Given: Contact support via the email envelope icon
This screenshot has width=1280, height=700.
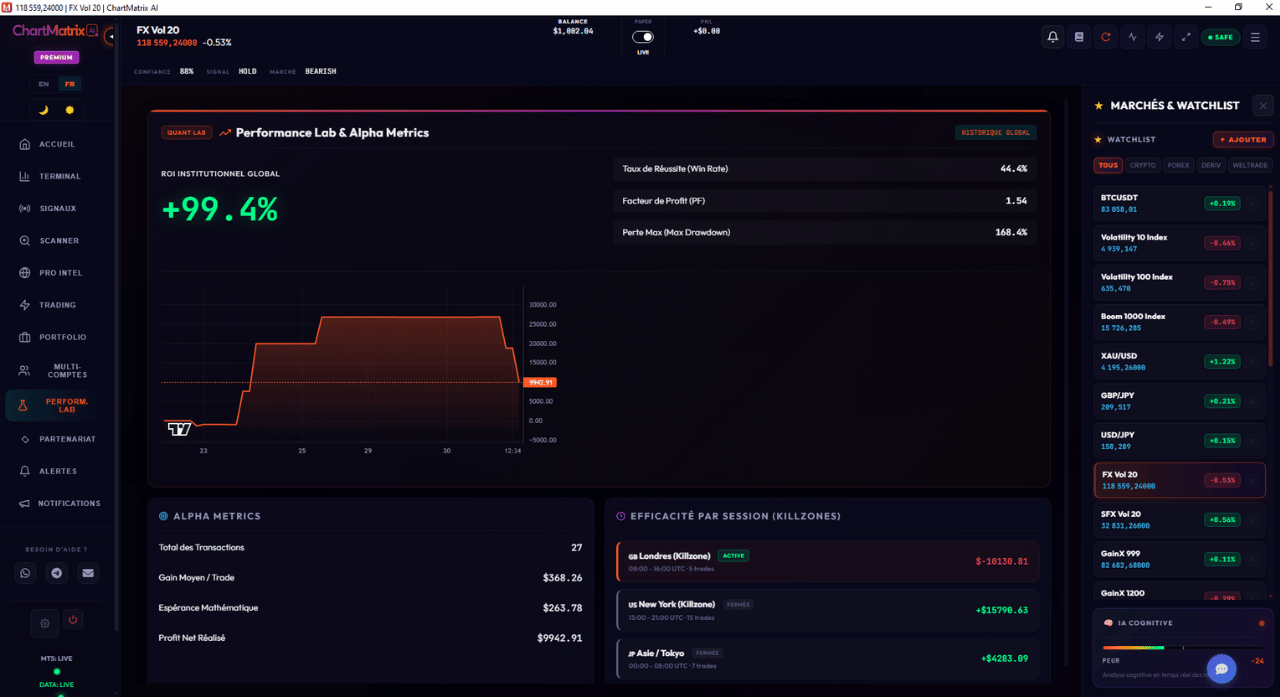Looking at the screenshot, I should click(88, 573).
